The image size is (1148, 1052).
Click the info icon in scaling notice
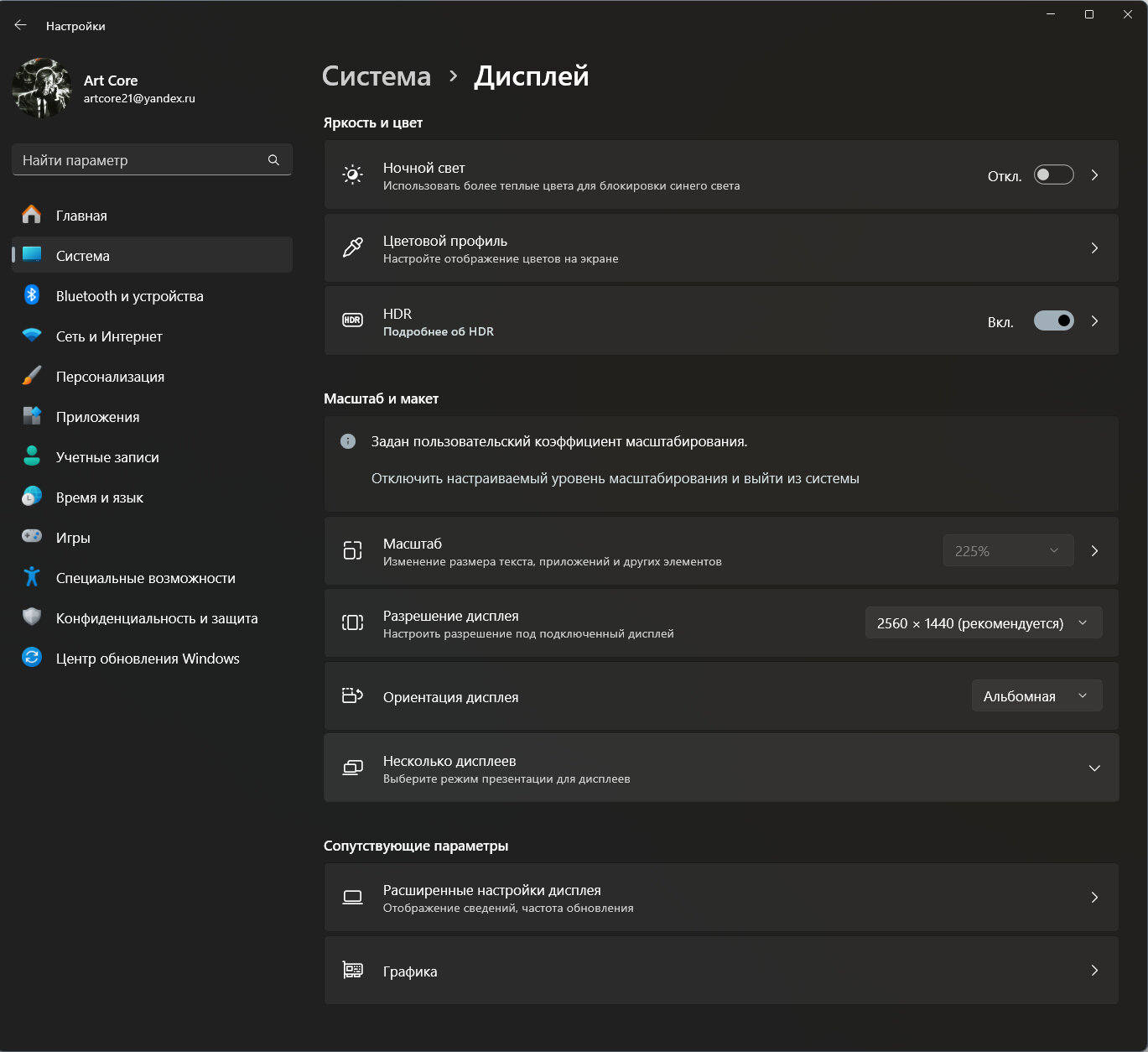click(348, 441)
